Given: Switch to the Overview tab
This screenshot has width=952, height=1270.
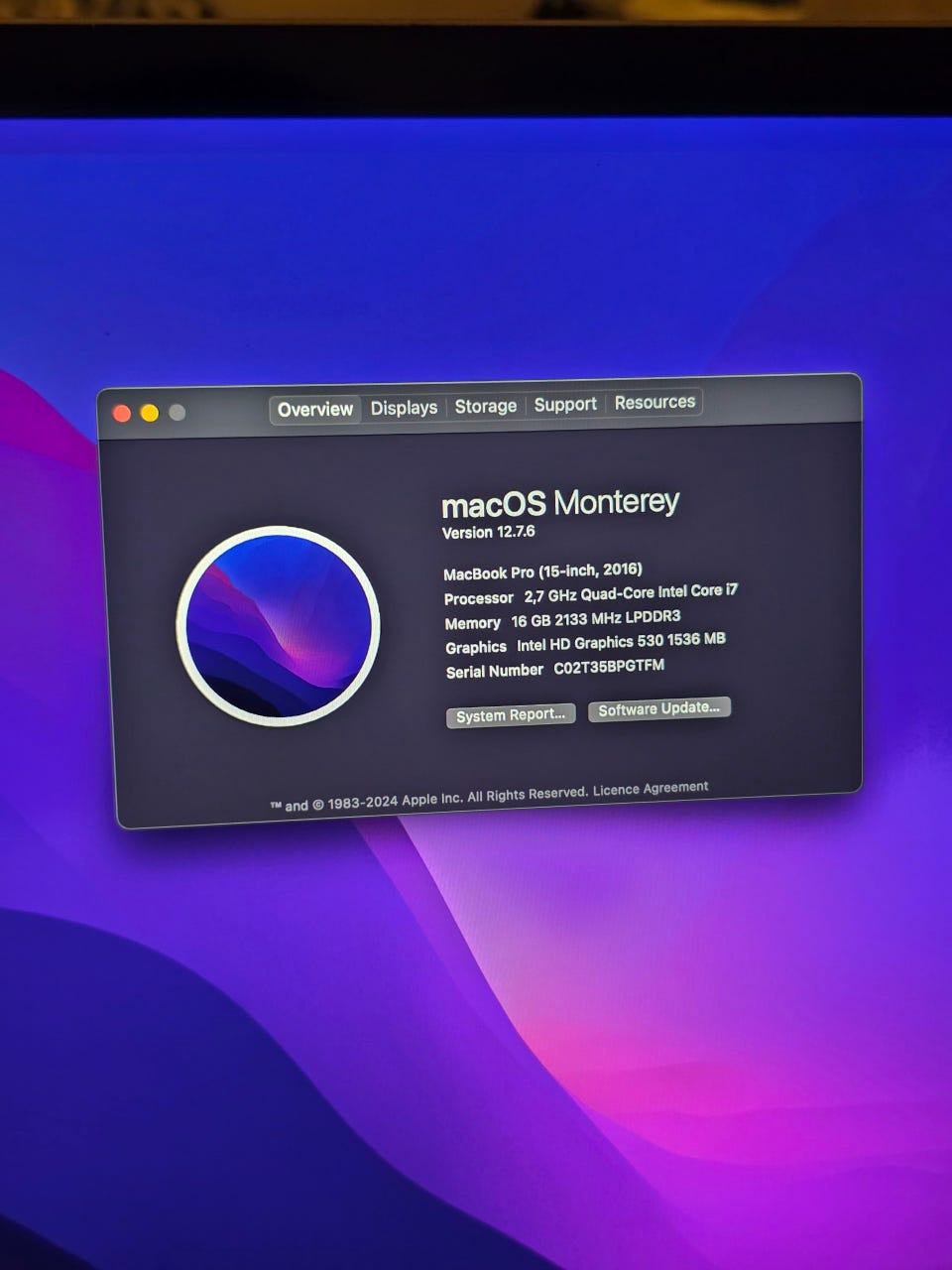Looking at the screenshot, I should [x=315, y=410].
